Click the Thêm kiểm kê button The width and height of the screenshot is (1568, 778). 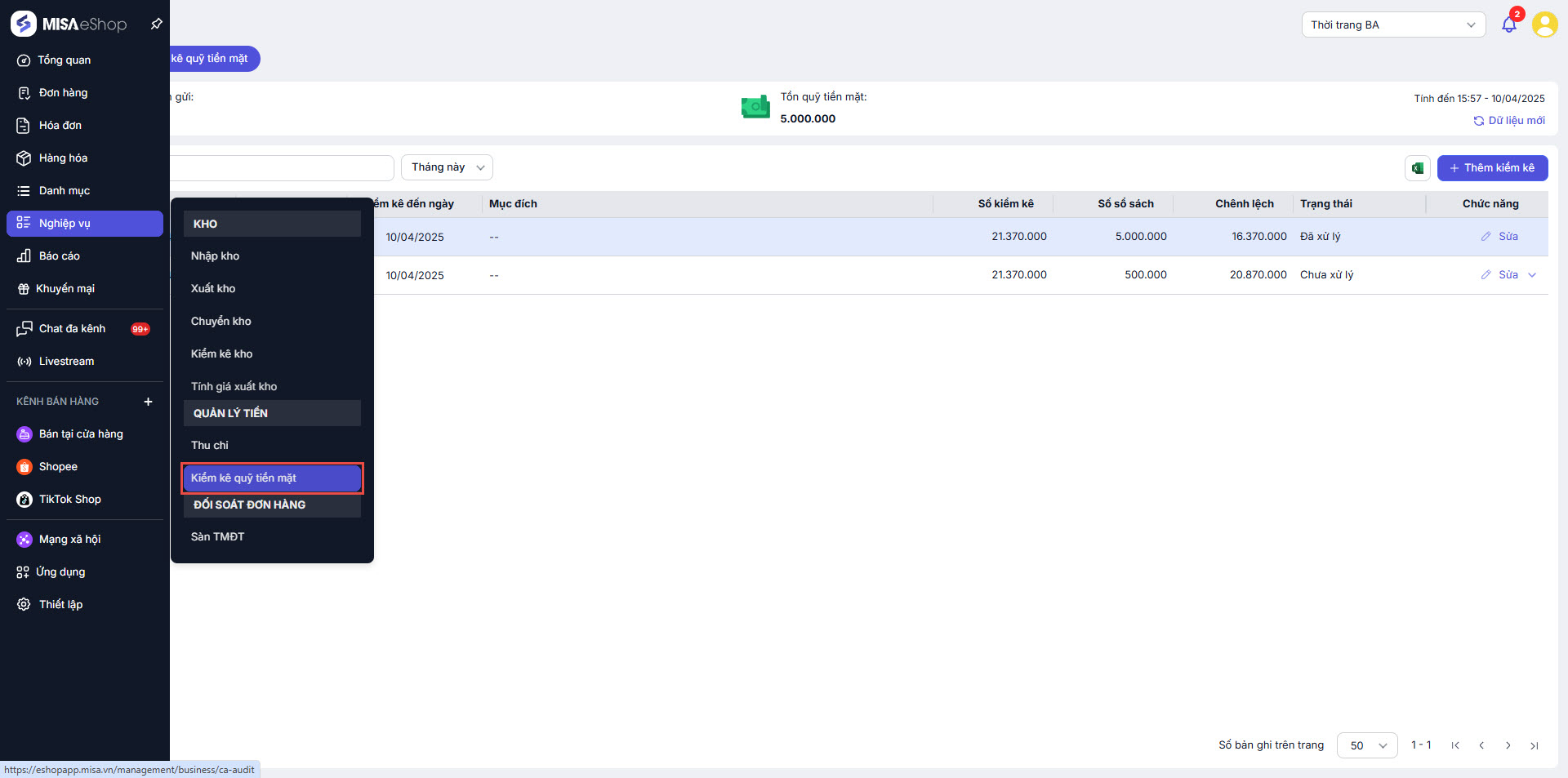[x=1491, y=168]
